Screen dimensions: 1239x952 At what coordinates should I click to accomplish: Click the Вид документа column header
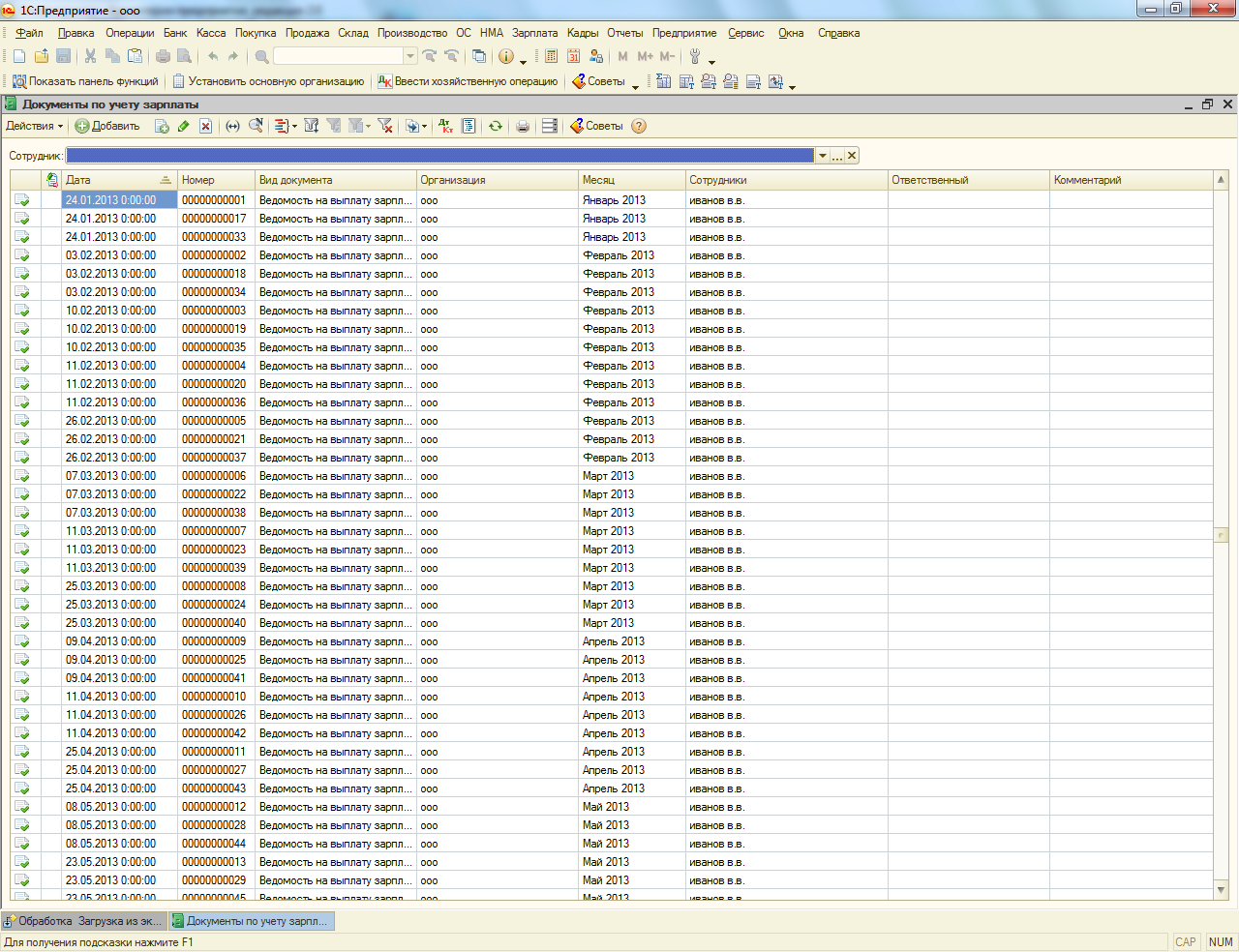coord(336,180)
